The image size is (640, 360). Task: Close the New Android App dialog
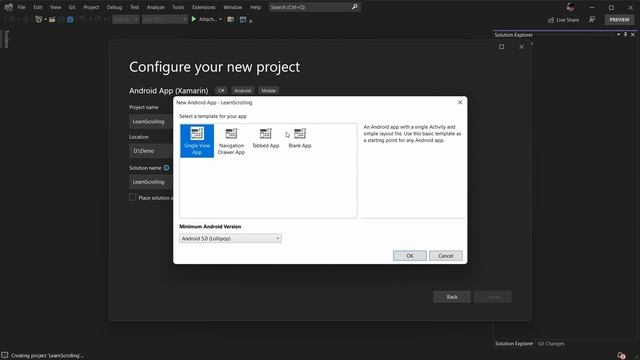click(x=460, y=102)
